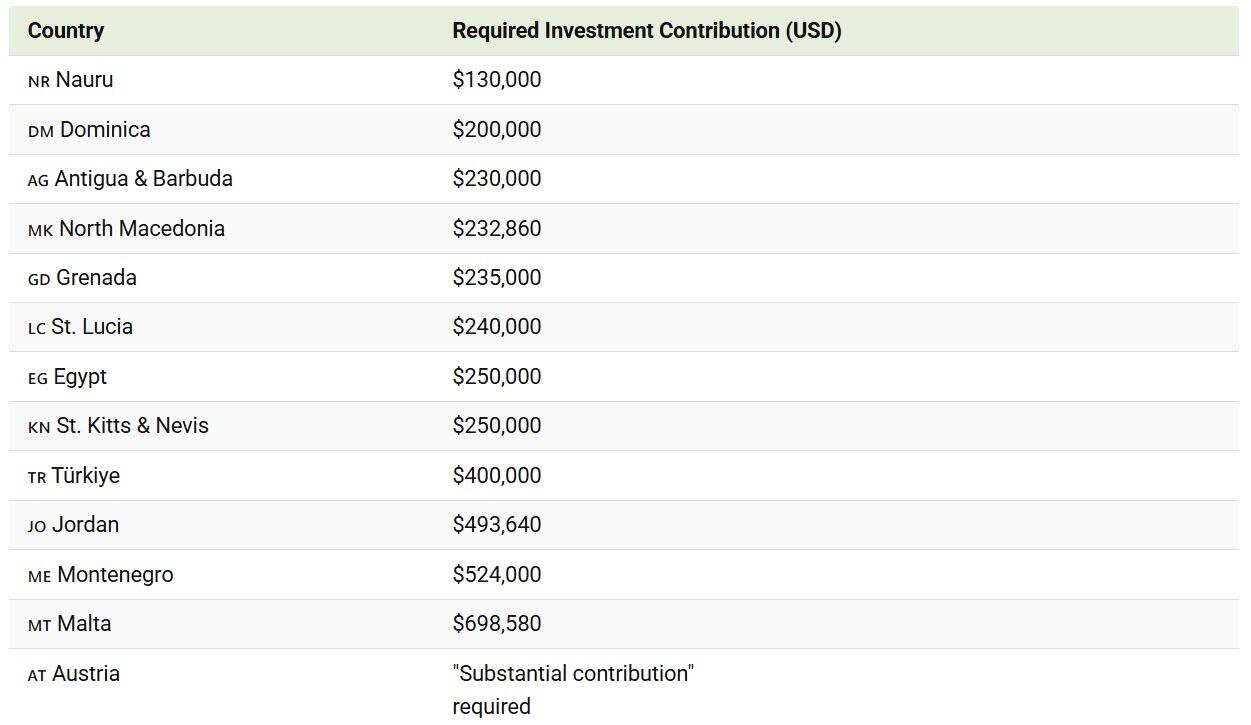Click the AT country code beside Austria
The width and height of the screenshot is (1251, 725).
click(x=37, y=676)
